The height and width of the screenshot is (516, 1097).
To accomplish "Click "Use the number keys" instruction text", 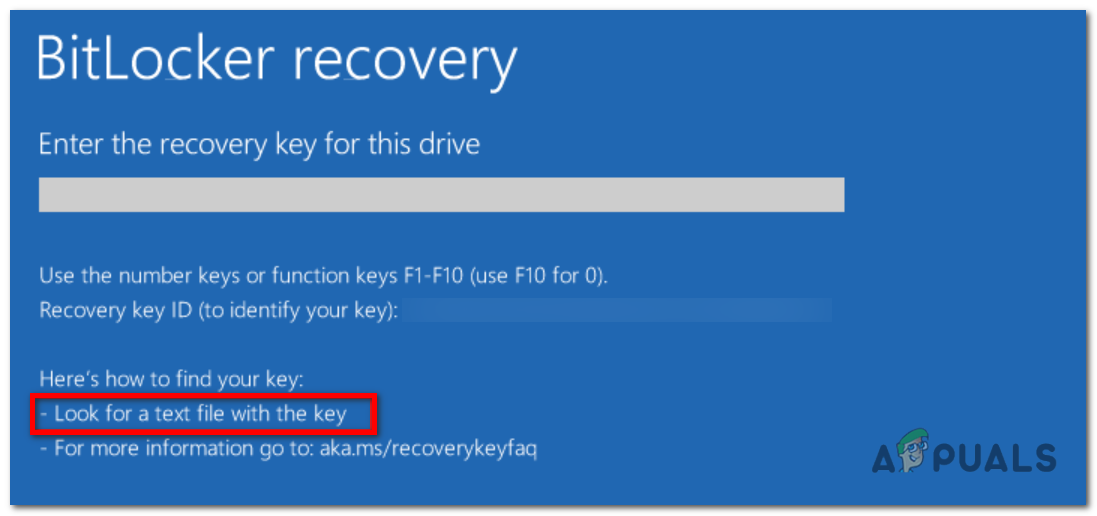I will point(122,276).
